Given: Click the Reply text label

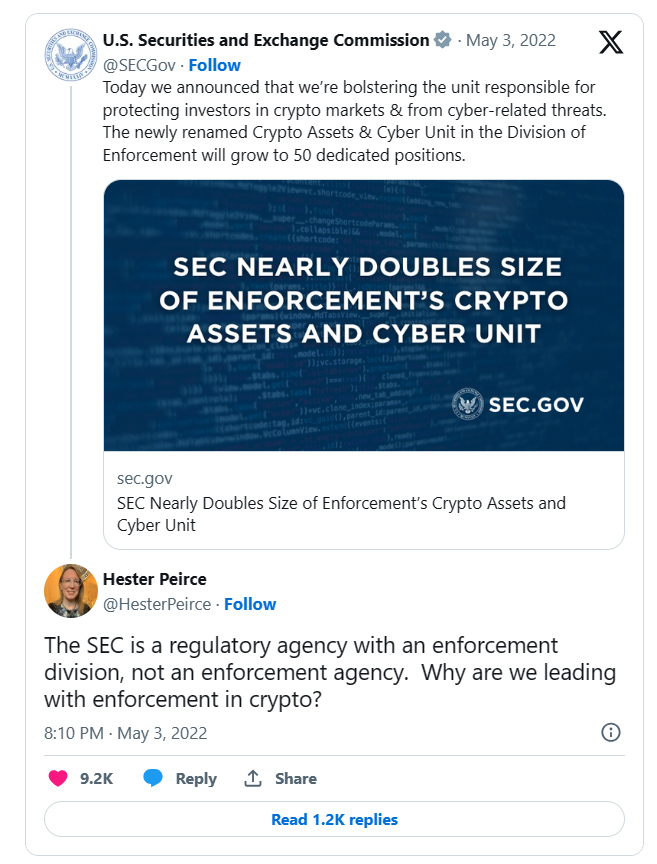Looking at the screenshot, I should tap(196, 779).
